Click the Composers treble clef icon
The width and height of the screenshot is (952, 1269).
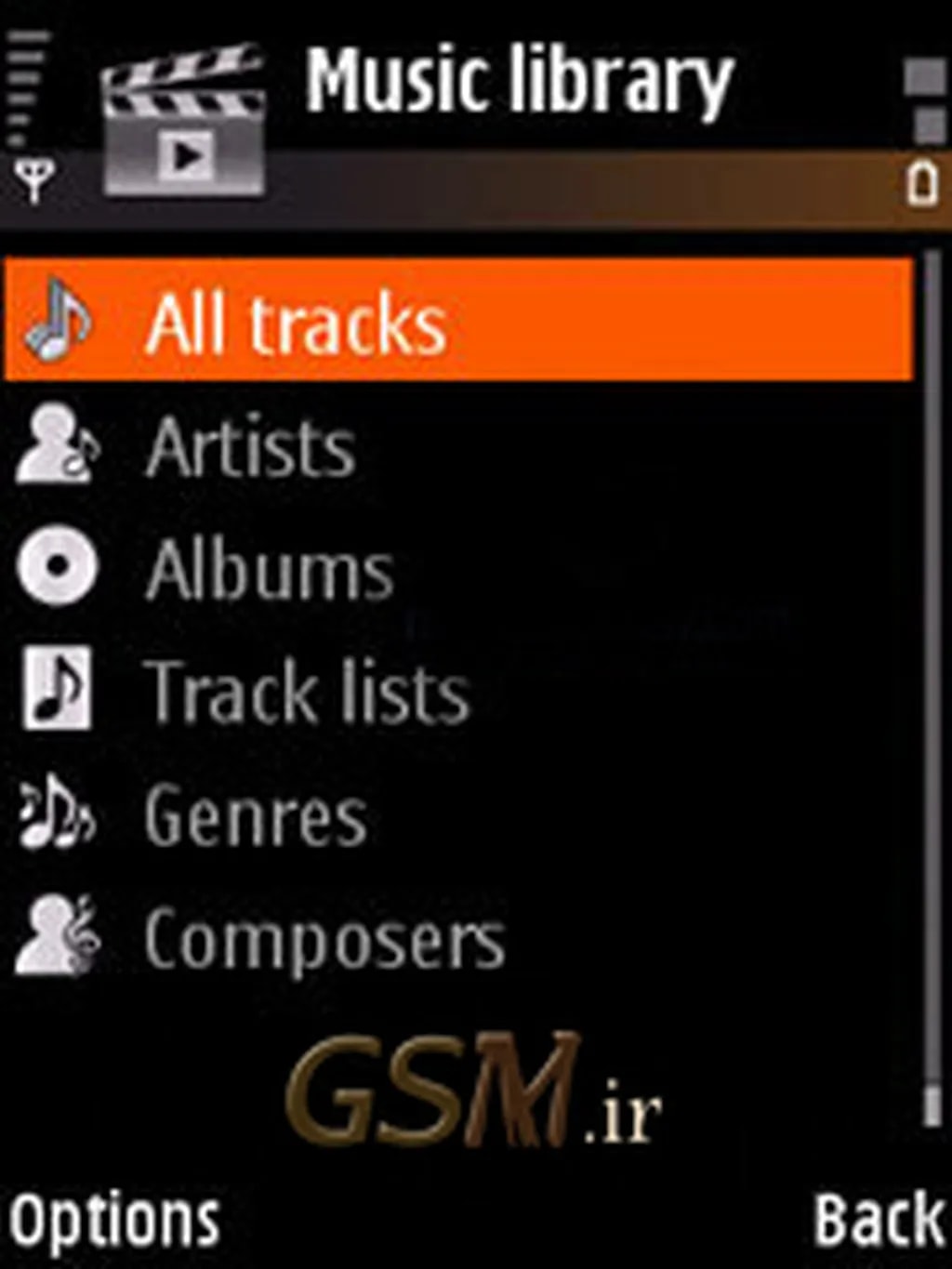point(58,935)
